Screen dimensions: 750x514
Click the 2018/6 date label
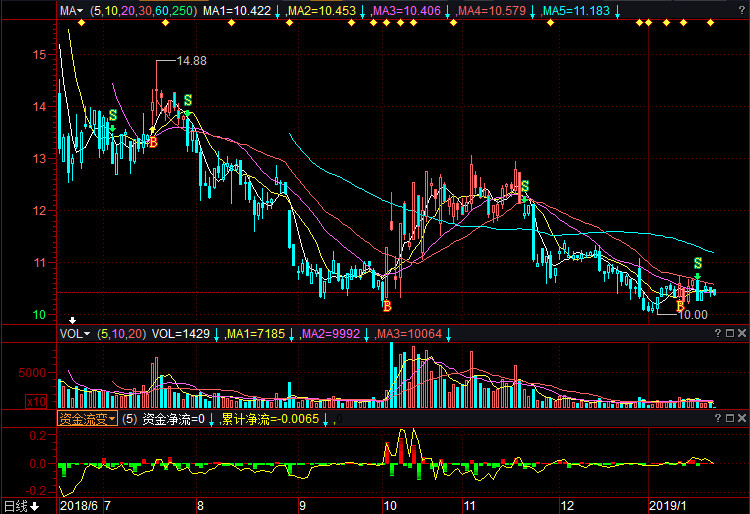pos(79,505)
